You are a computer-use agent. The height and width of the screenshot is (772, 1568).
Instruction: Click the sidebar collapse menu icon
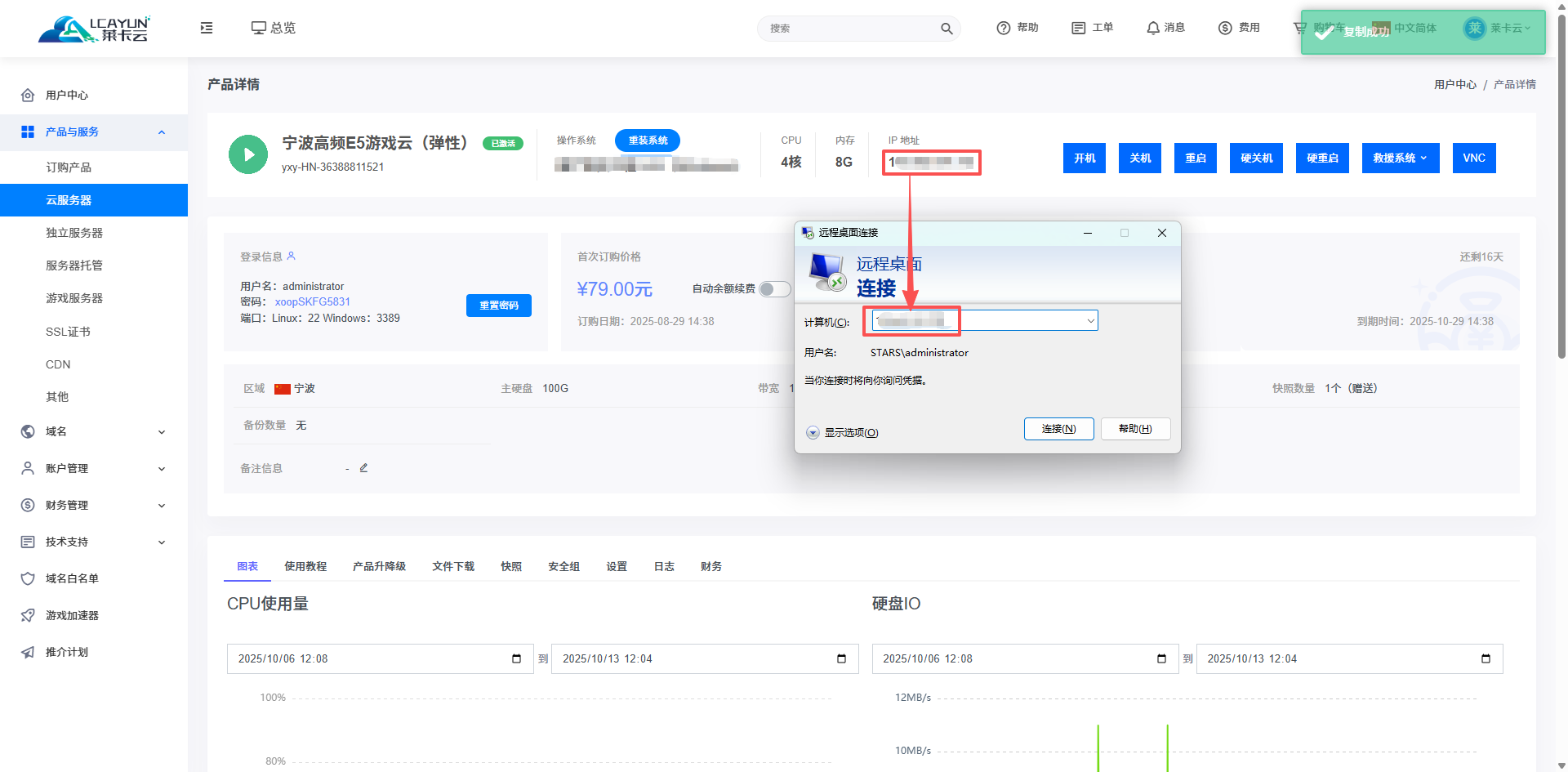(x=207, y=28)
